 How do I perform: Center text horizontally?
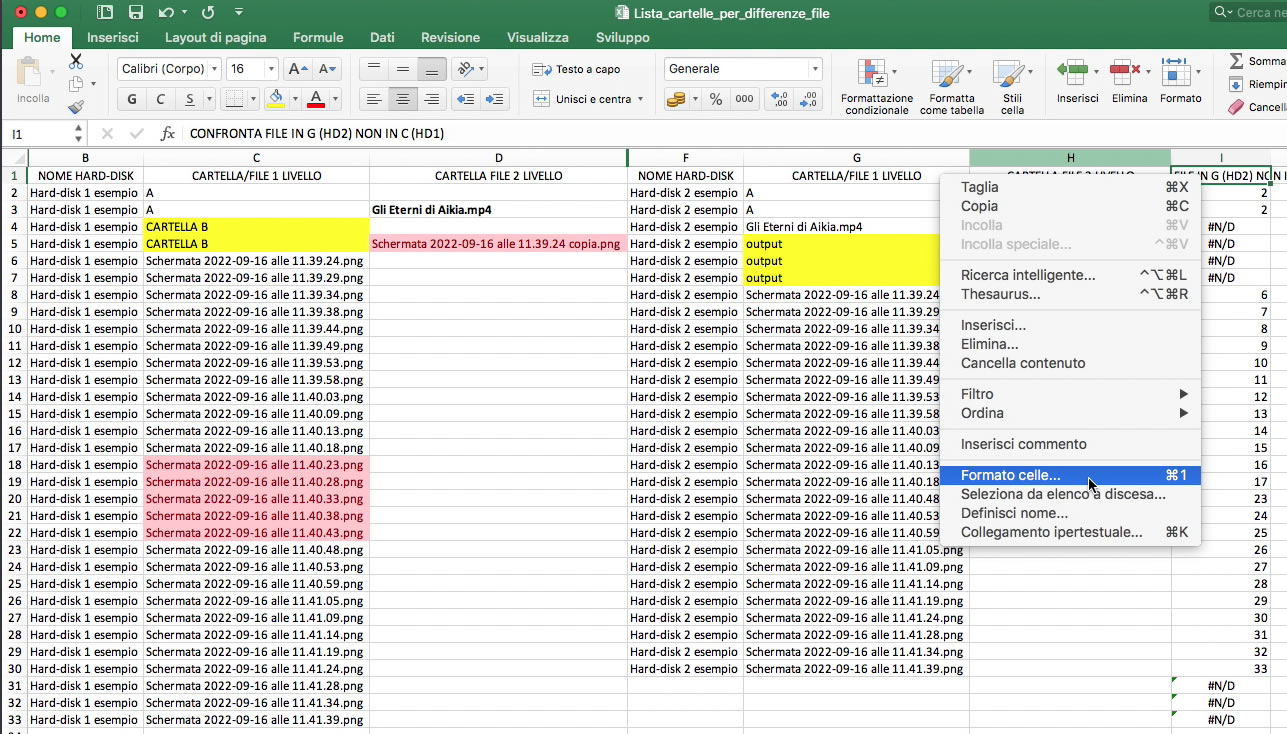(403, 99)
